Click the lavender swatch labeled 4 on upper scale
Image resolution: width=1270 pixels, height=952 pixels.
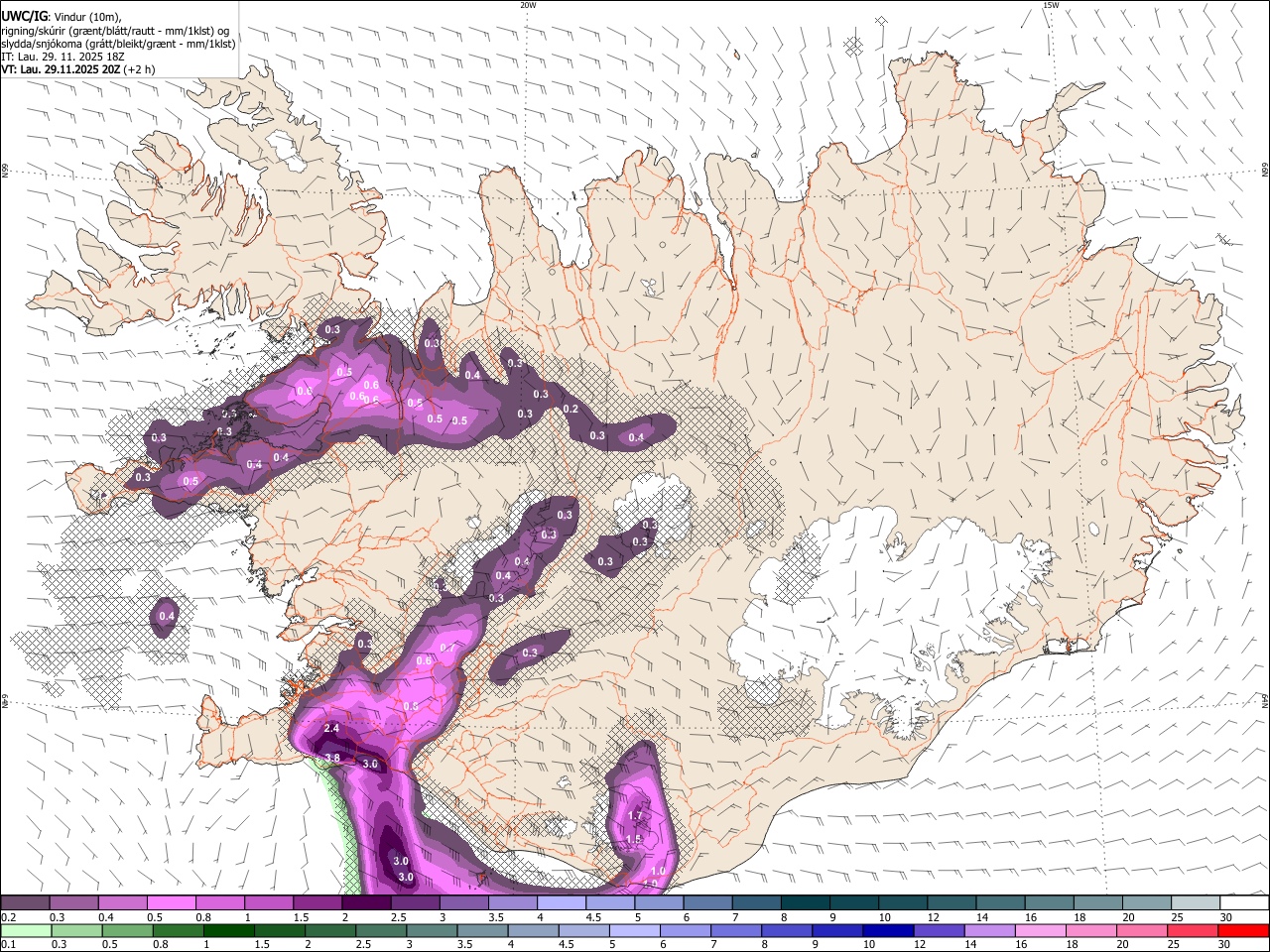pos(562,903)
